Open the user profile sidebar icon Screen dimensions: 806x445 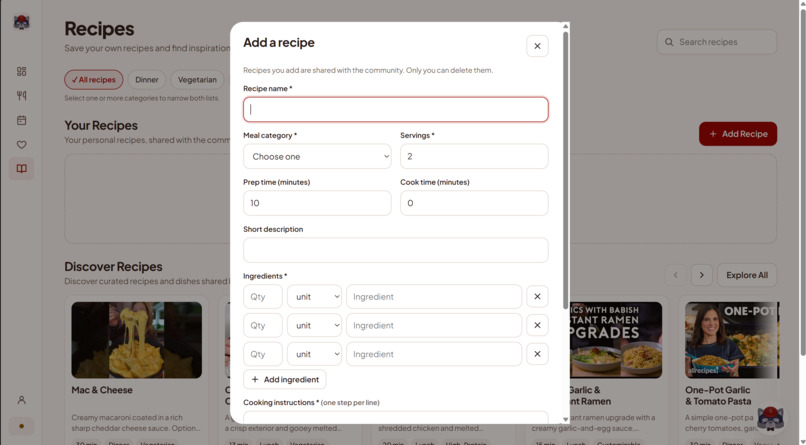[21, 400]
